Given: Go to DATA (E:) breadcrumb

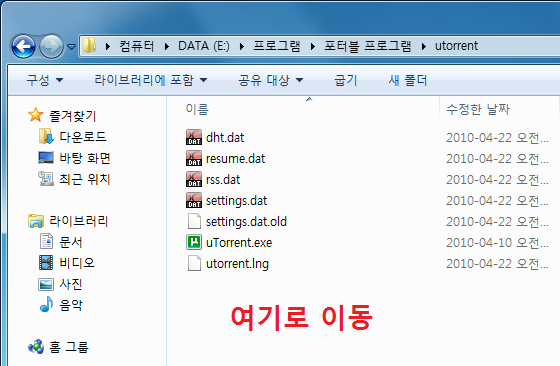Looking at the screenshot, I should (x=204, y=46).
